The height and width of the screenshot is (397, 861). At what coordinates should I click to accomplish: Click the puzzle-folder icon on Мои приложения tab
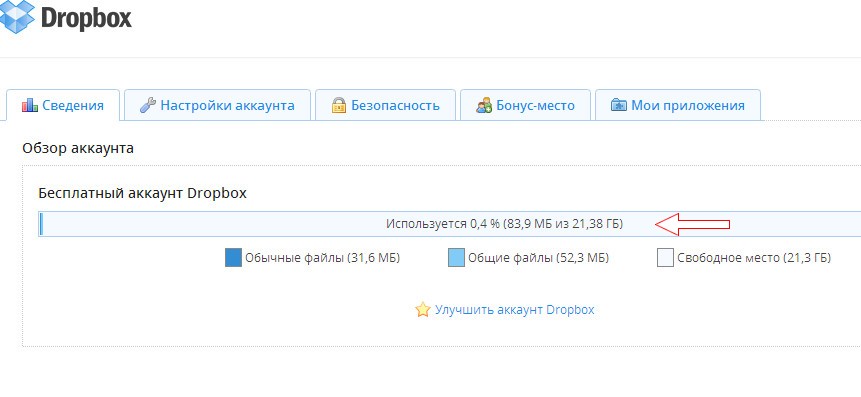point(619,105)
